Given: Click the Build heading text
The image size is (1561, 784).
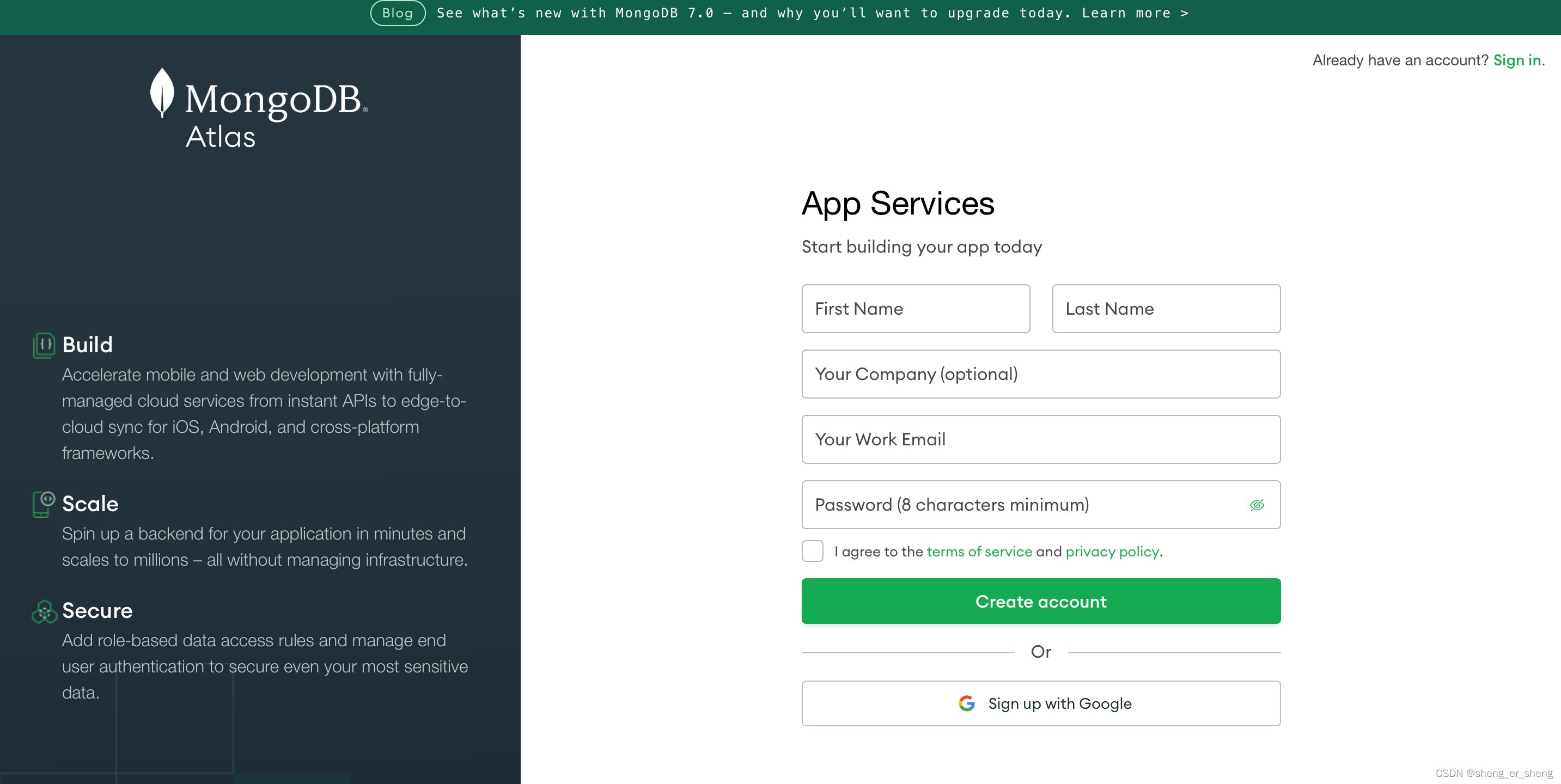Looking at the screenshot, I should 87,345.
